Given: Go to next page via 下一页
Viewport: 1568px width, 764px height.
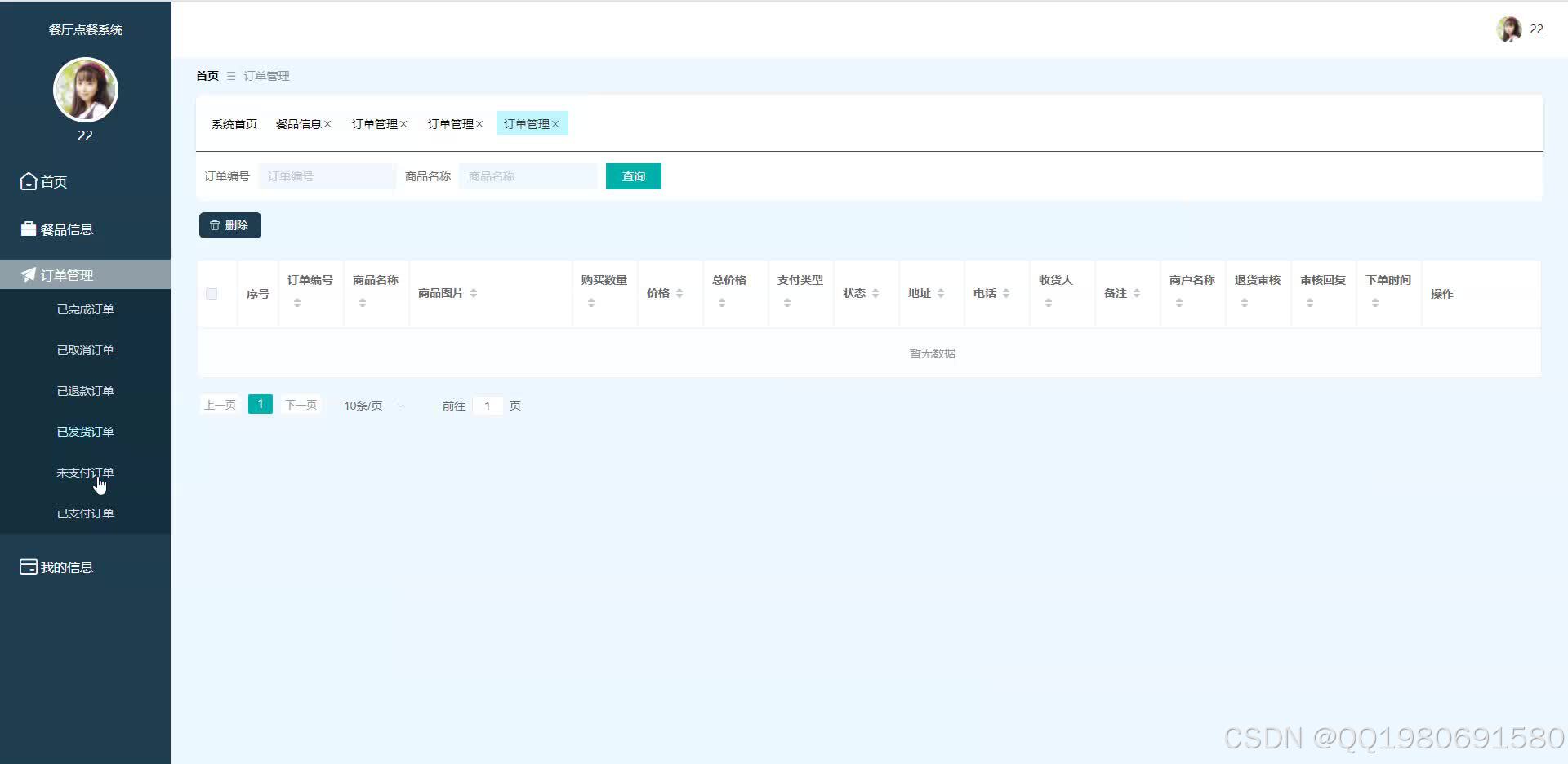Looking at the screenshot, I should pos(301,404).
